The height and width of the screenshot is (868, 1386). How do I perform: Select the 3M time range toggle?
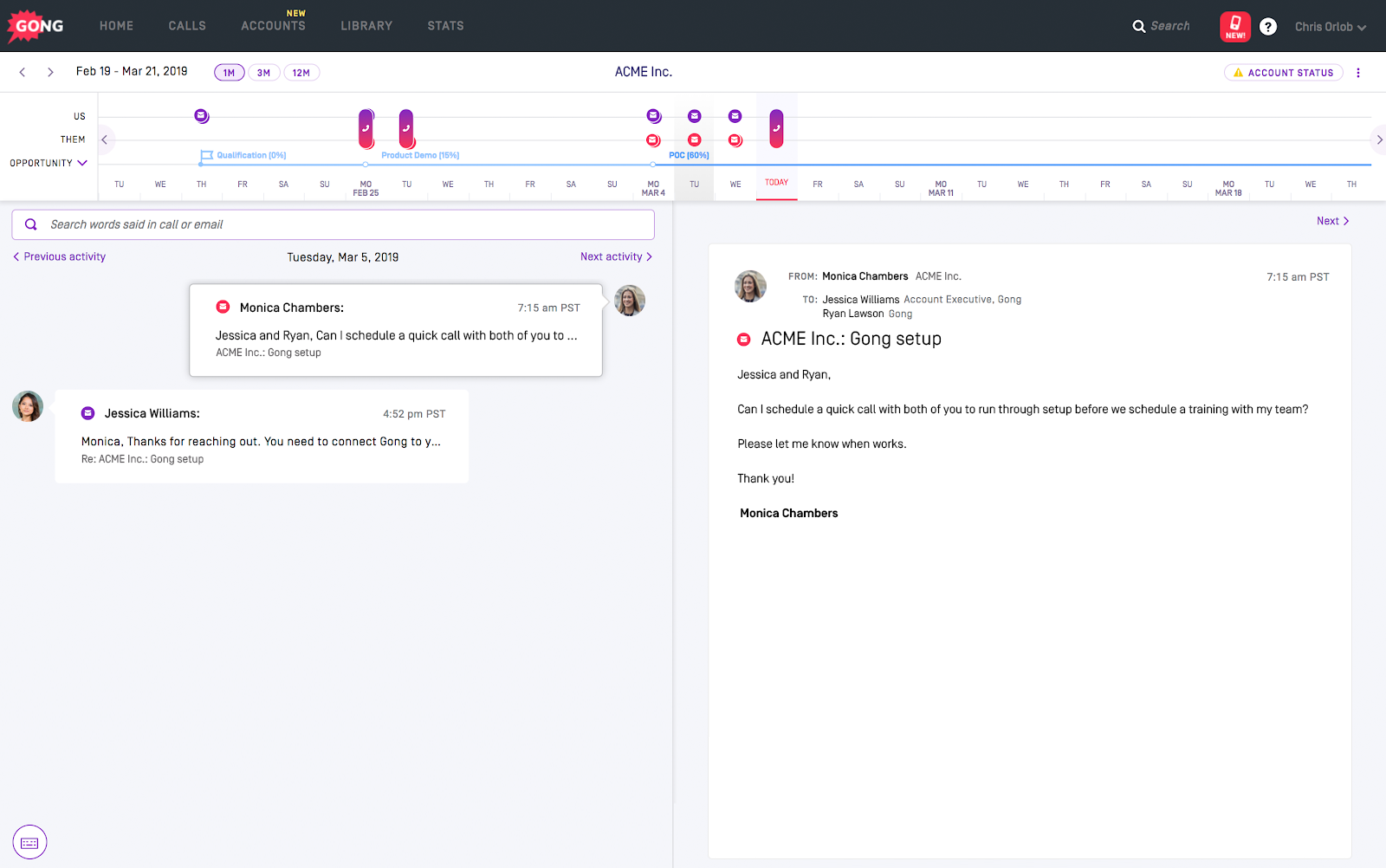[264, 72]
